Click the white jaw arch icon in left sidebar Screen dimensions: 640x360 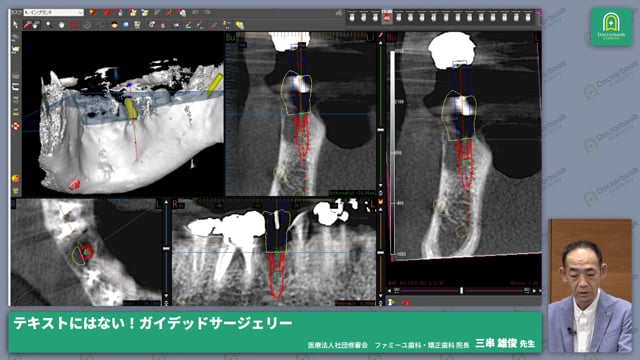[x=16, y=87]
